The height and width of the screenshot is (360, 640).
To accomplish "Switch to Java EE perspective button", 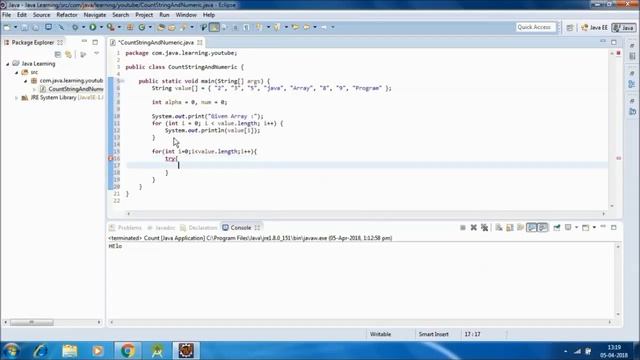I will coord(594,27).
